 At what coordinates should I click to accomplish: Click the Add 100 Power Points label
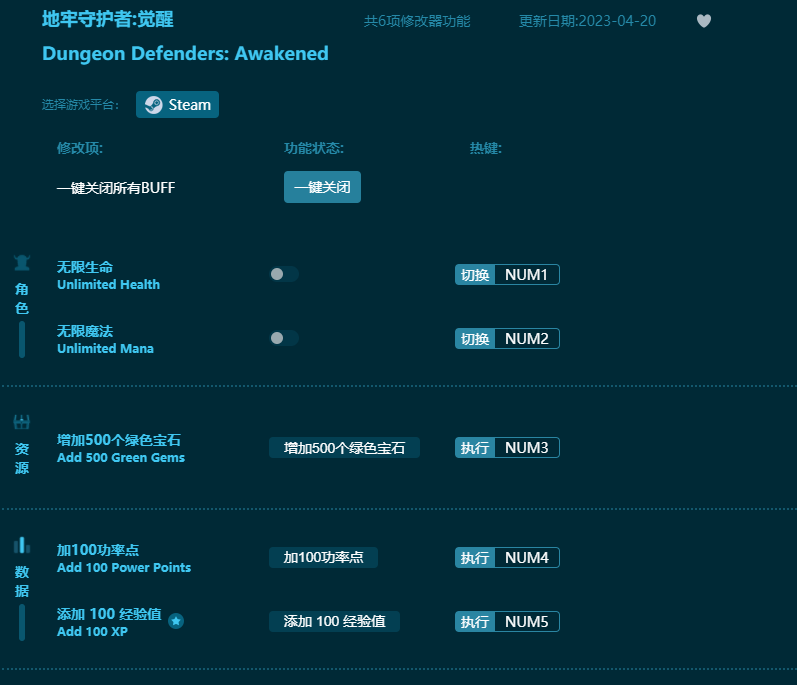124,568
